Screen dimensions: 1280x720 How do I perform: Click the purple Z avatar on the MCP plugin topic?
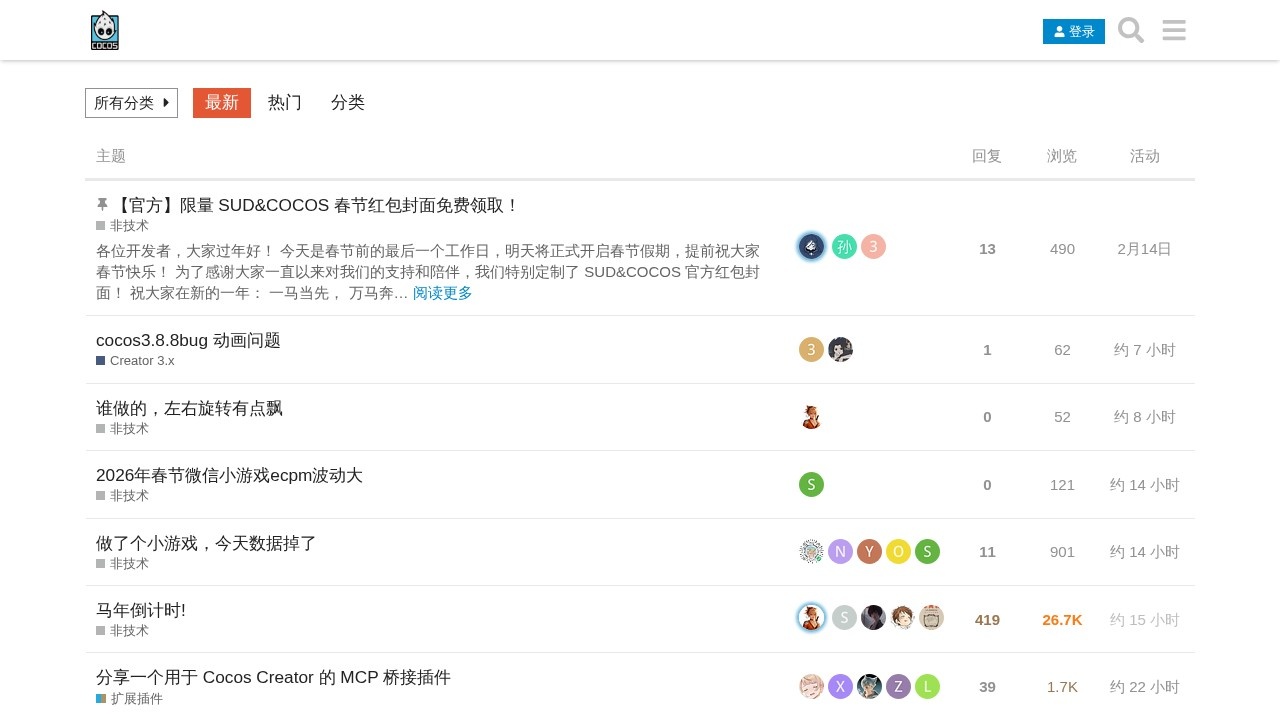898,686
